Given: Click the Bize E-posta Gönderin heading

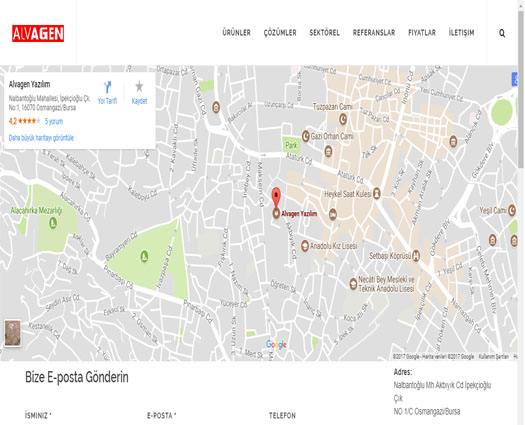Looking at the screenshot, I should click(x=77, y=377).
